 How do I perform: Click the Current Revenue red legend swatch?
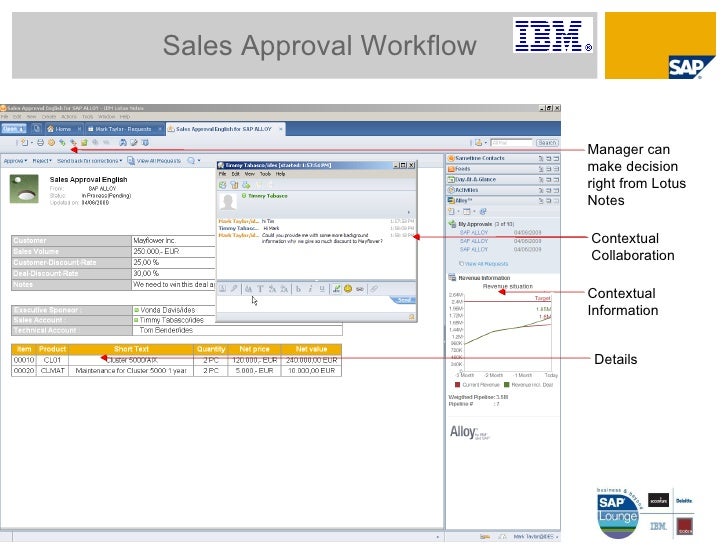coord(457,385)
